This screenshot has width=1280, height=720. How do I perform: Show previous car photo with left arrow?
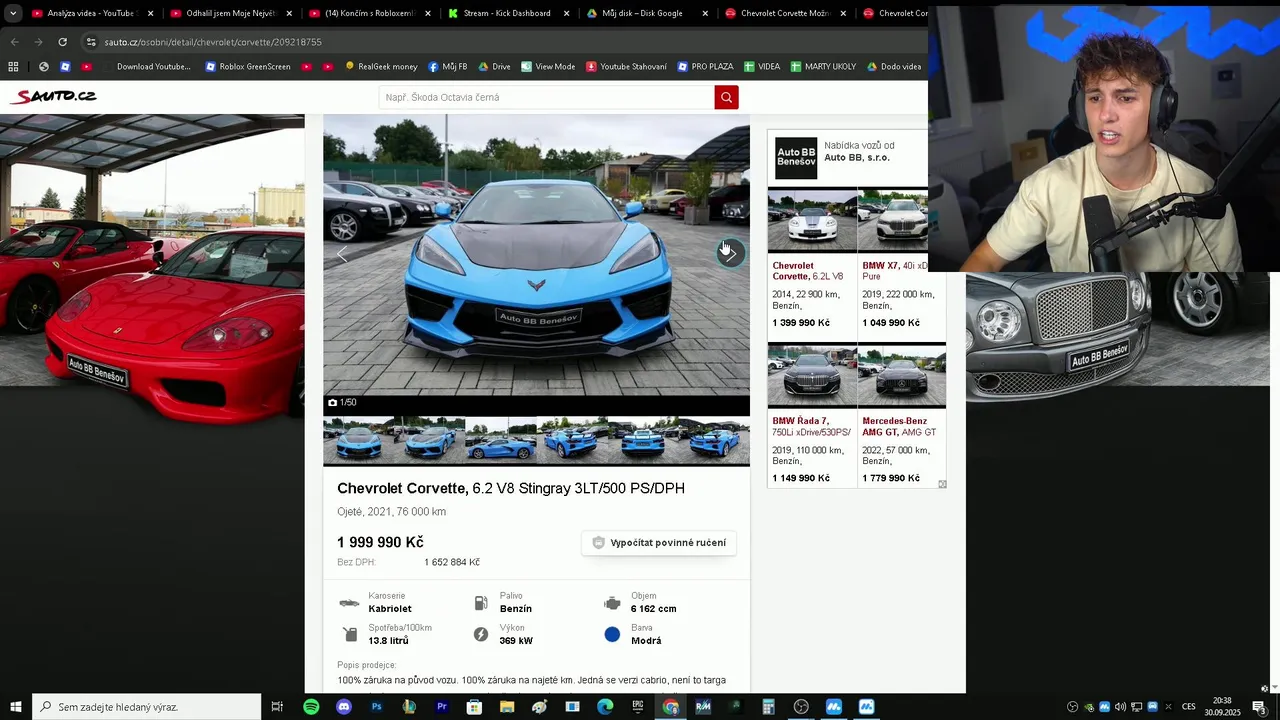342,255
